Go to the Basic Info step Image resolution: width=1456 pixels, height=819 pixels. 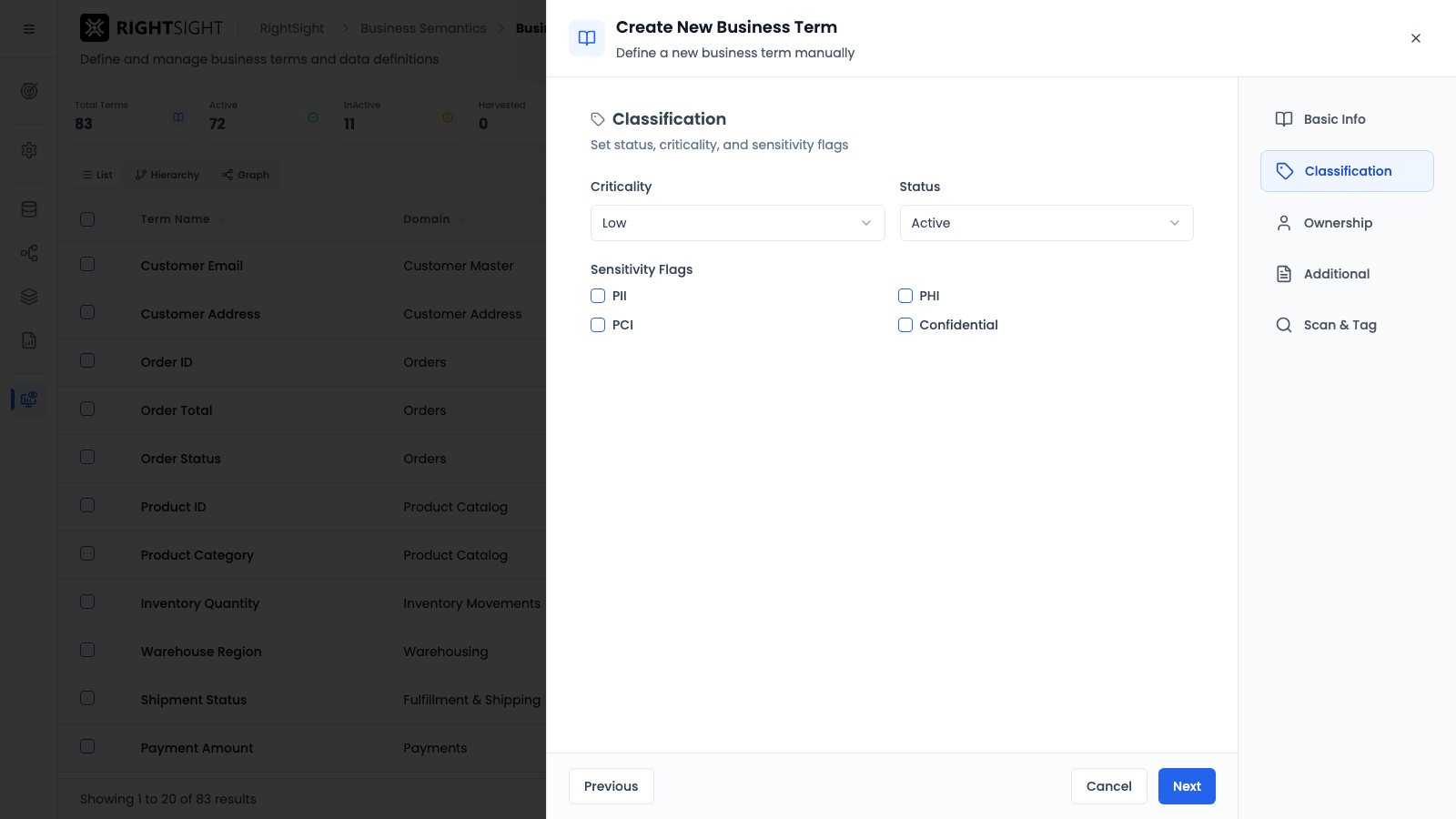pos(1347,119)
